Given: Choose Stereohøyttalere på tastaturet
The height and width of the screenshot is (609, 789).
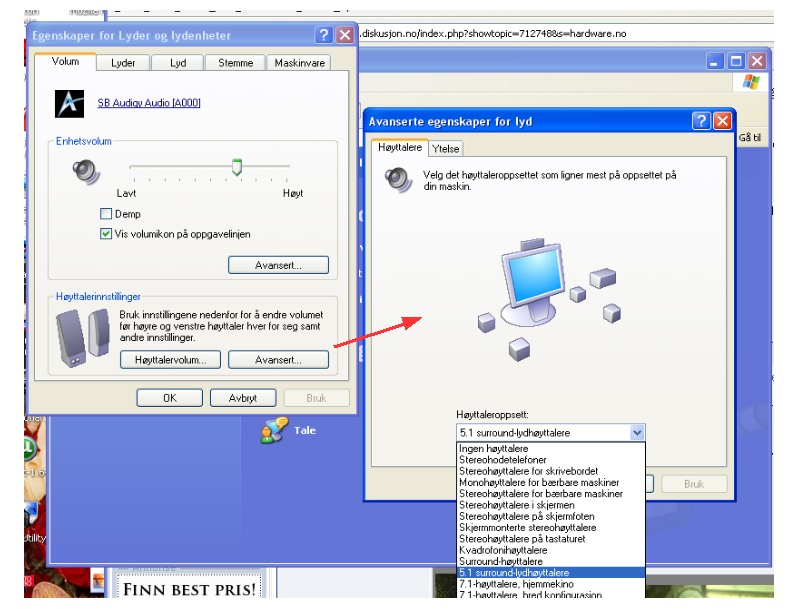Looking at the screenshot, I should 551,539.
